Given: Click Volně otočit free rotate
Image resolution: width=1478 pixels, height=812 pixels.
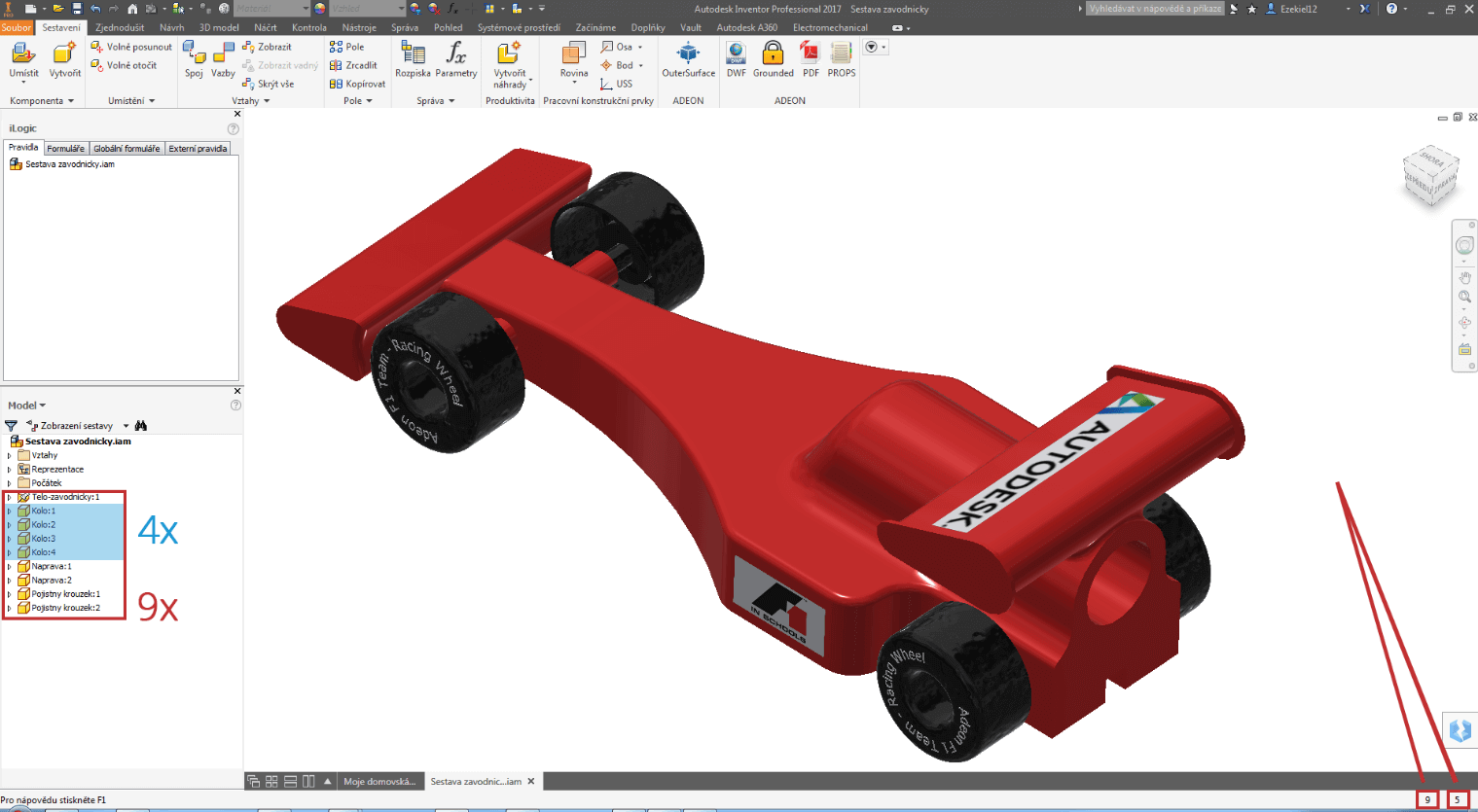Looking at the screenshot, I should click(124, 65).
